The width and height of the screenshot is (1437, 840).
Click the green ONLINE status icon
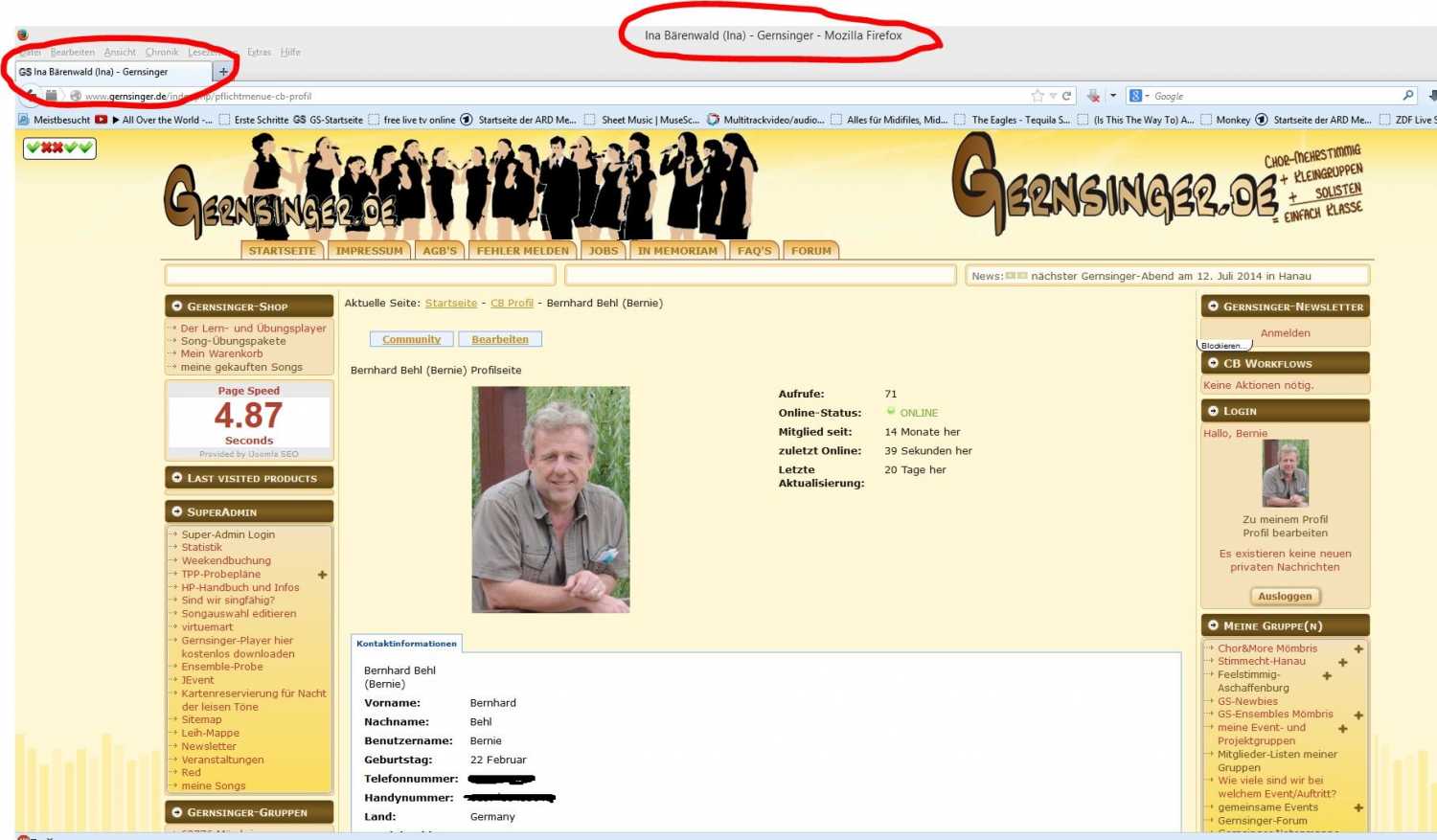tap(891, 412)
